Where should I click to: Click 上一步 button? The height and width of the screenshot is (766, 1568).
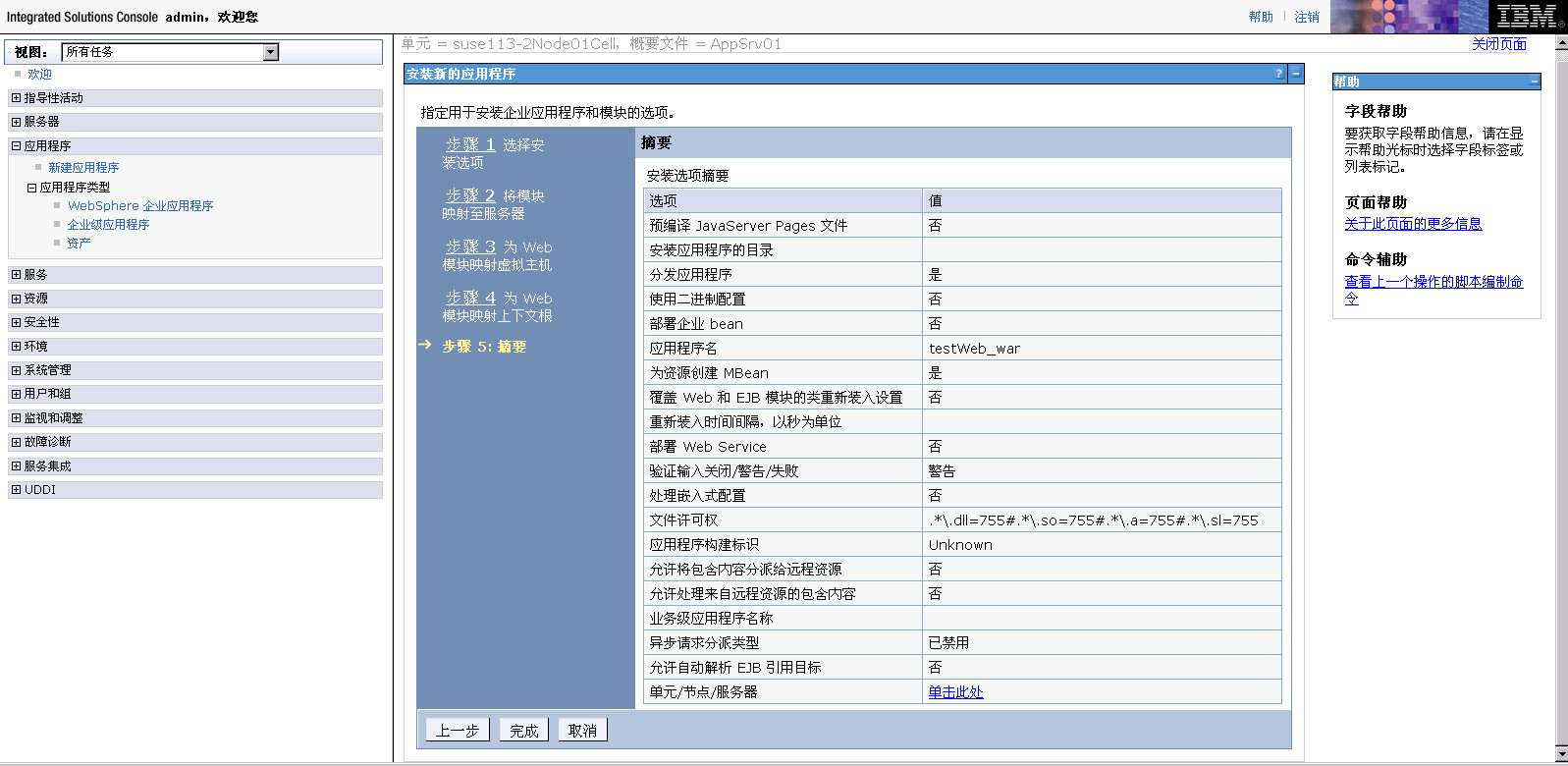pyautogui.click(x=458, y=731)
